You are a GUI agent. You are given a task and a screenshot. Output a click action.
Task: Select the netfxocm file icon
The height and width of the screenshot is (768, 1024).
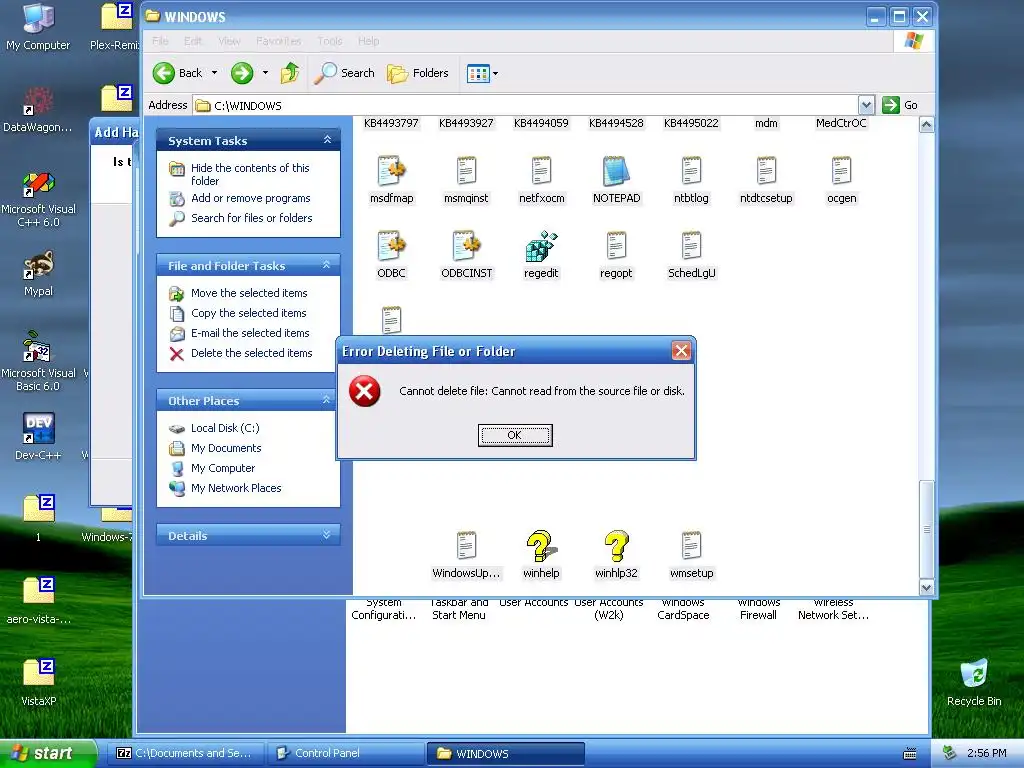pyautogui.click(x=541, y=171)
